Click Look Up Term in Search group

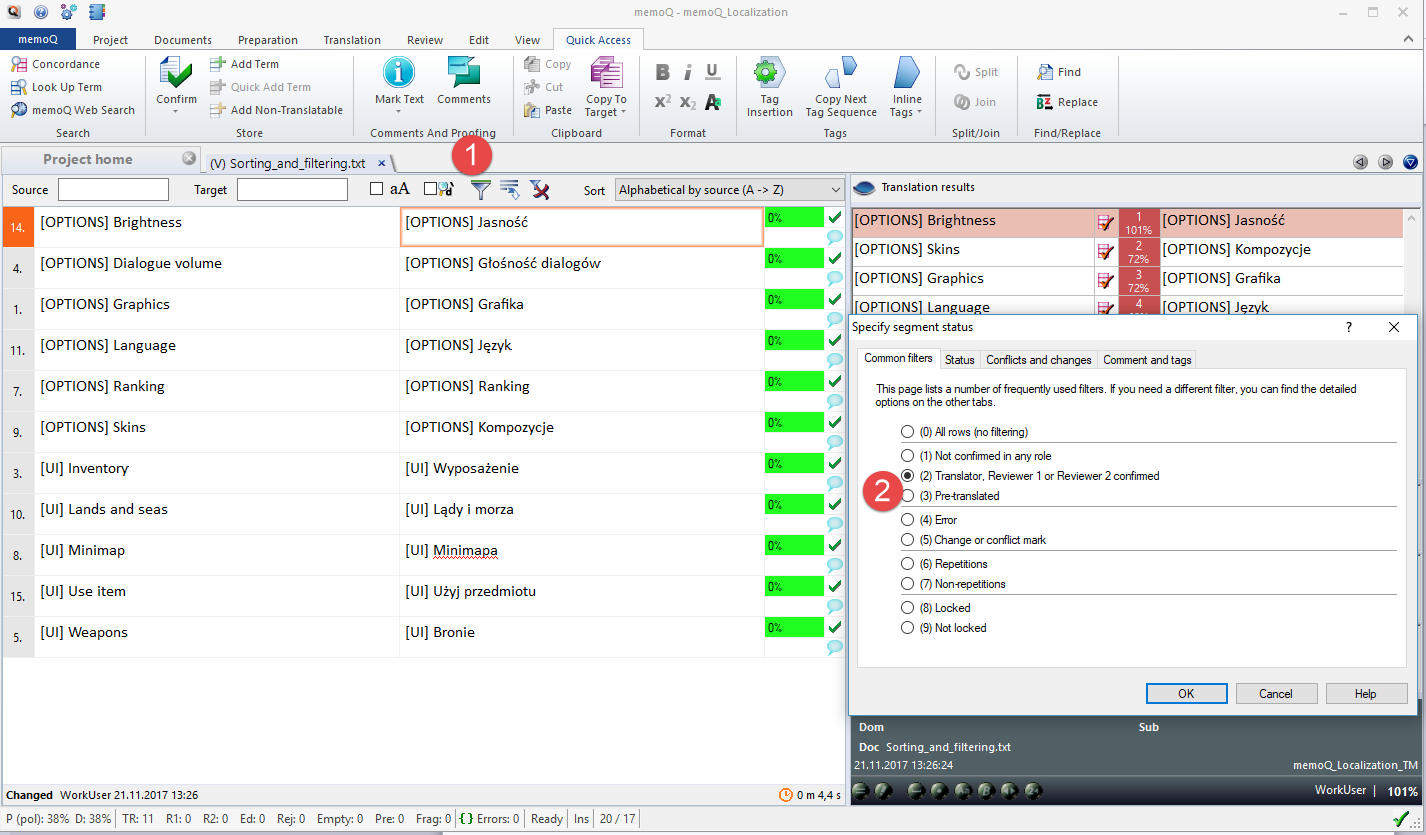pos(56,87)
